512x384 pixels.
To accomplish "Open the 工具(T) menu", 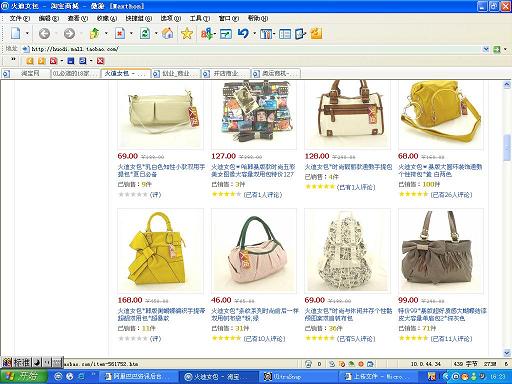I will tap(200, 18).
